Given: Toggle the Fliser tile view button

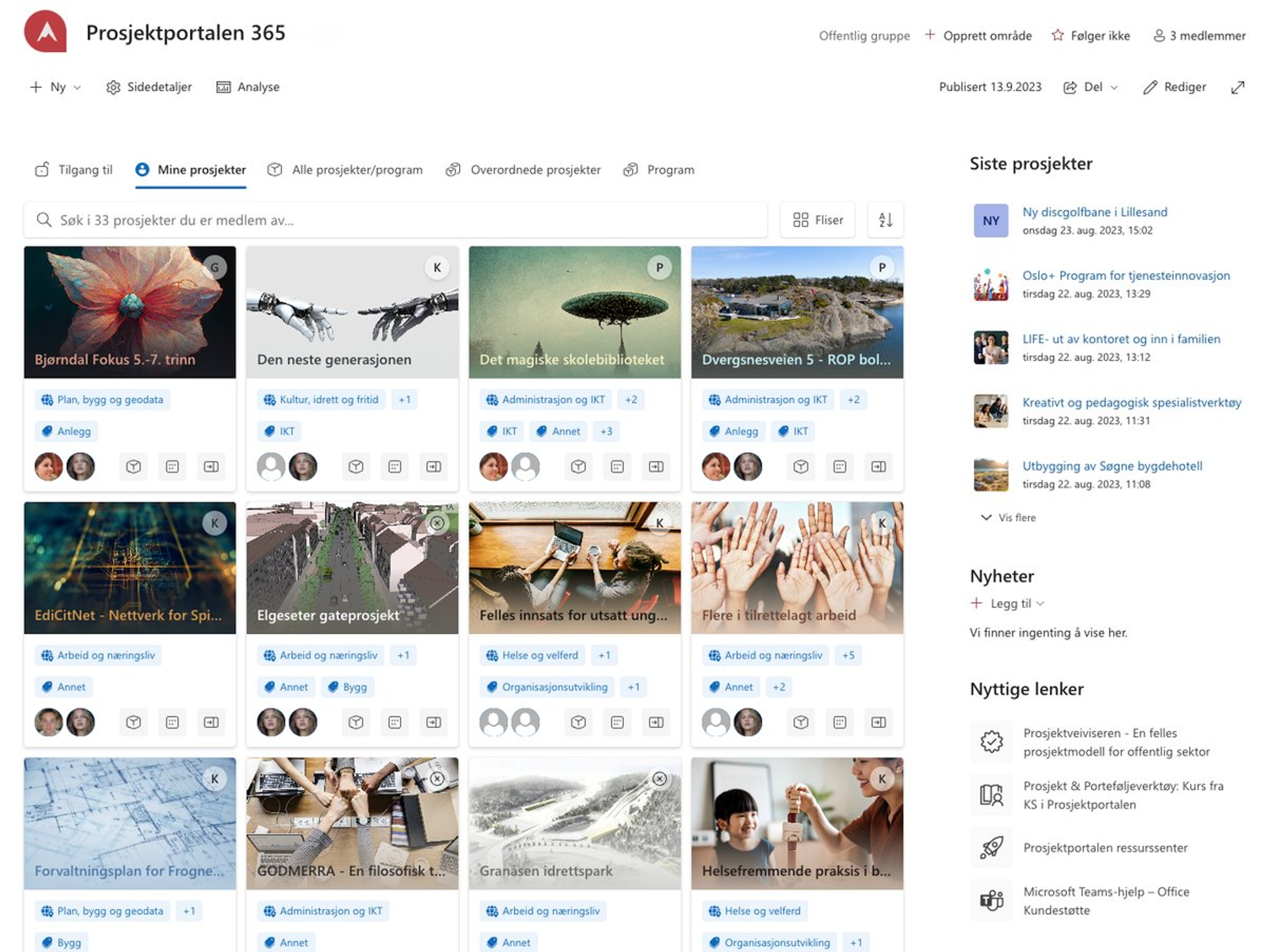Looking at the screenshot, I should pos(817,219).
